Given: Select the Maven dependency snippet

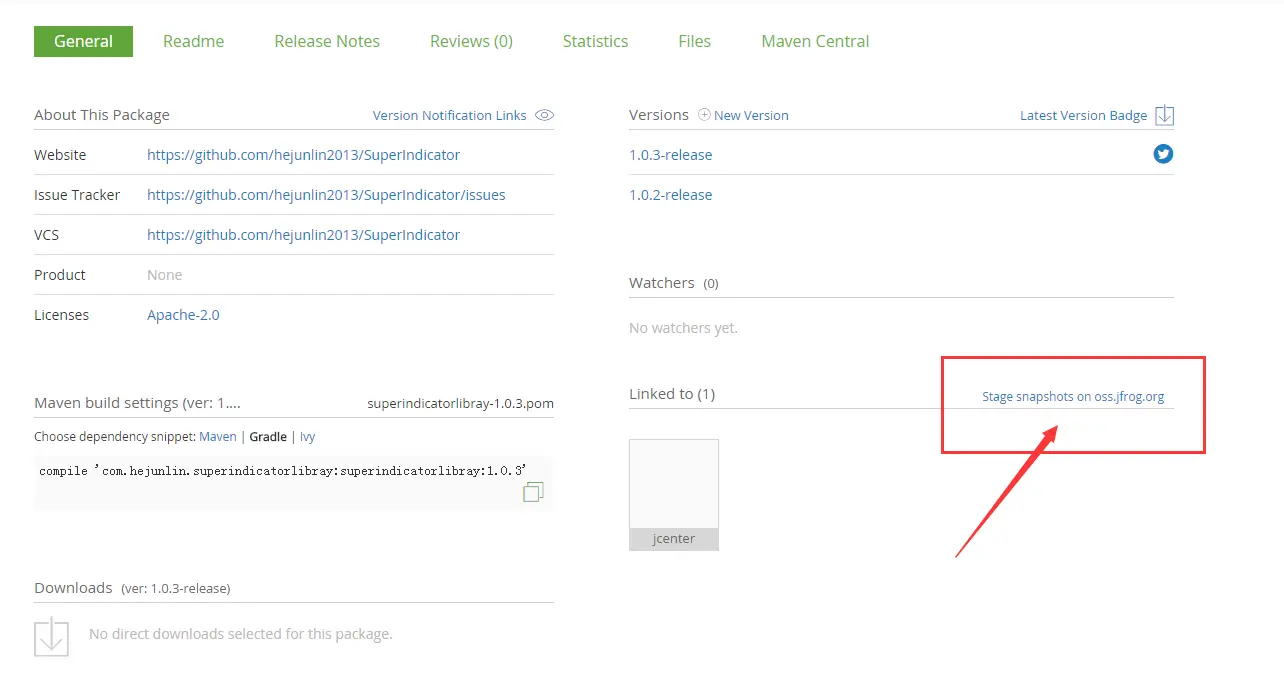Looking at the screenshot, I should 218,437.
